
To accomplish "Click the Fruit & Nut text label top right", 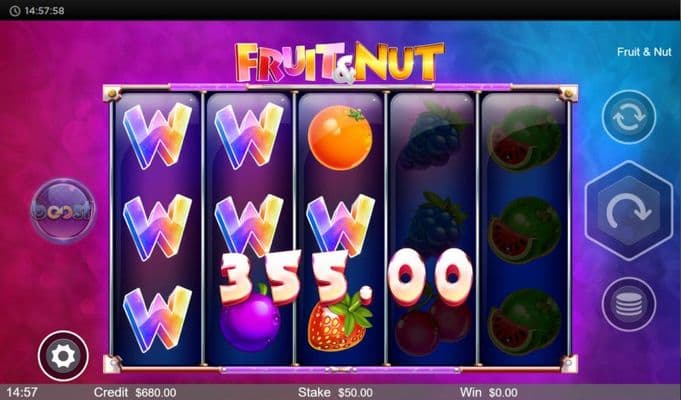I will click(644, 52).
